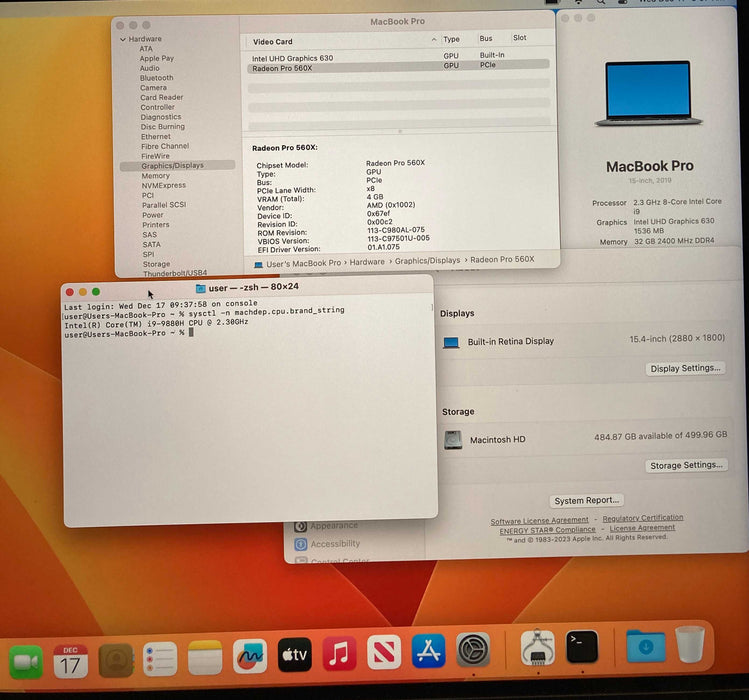Click the Accessibility icon in Settings sidebar

coord(300,544)
